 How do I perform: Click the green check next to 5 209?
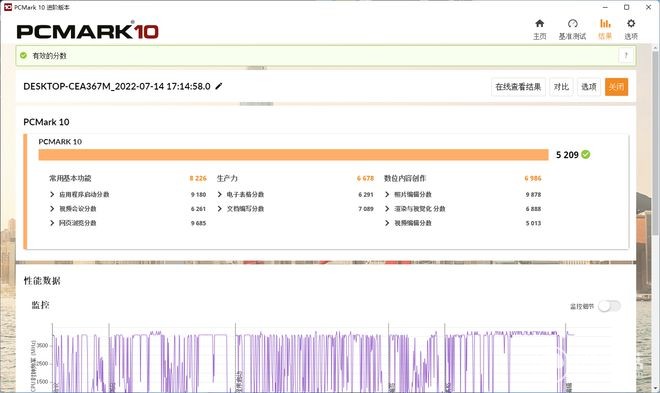[x=585, y=154]
